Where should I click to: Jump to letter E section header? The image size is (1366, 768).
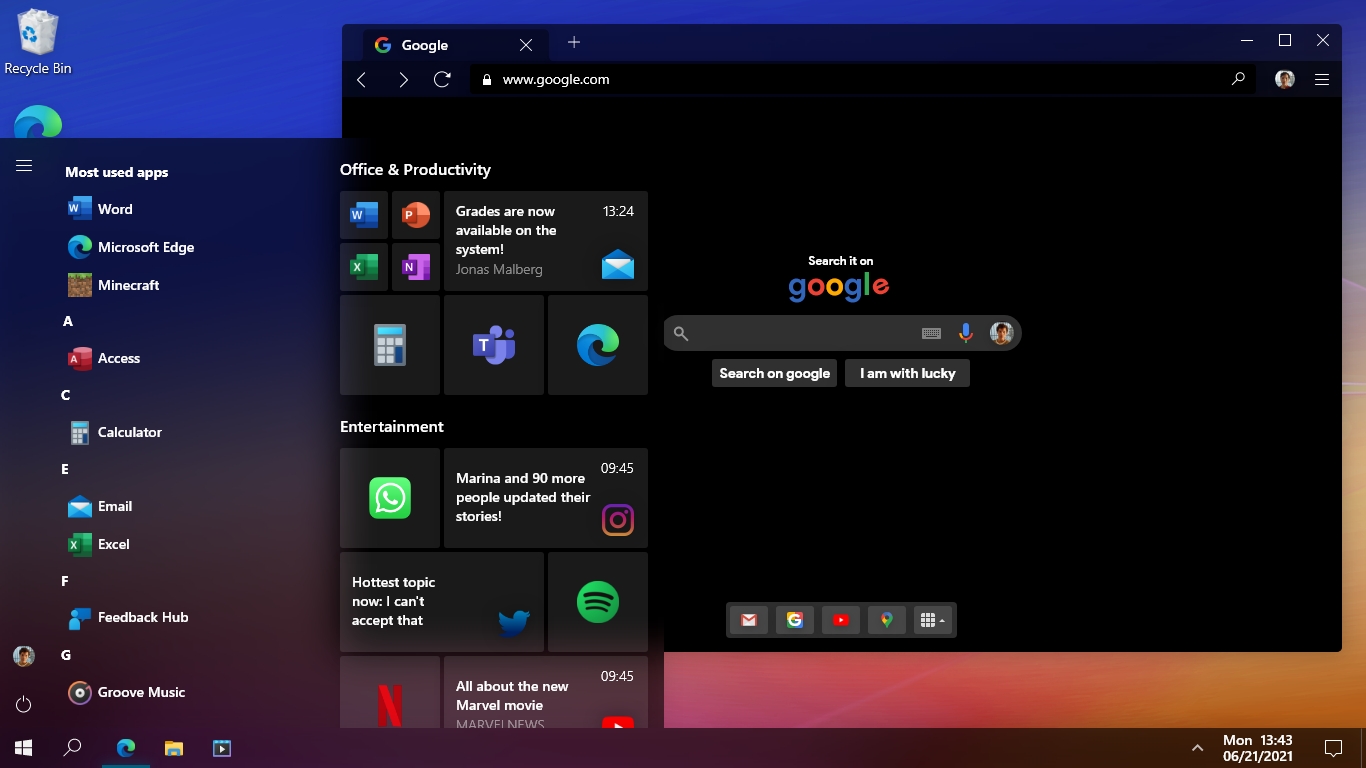coord(65,469)
